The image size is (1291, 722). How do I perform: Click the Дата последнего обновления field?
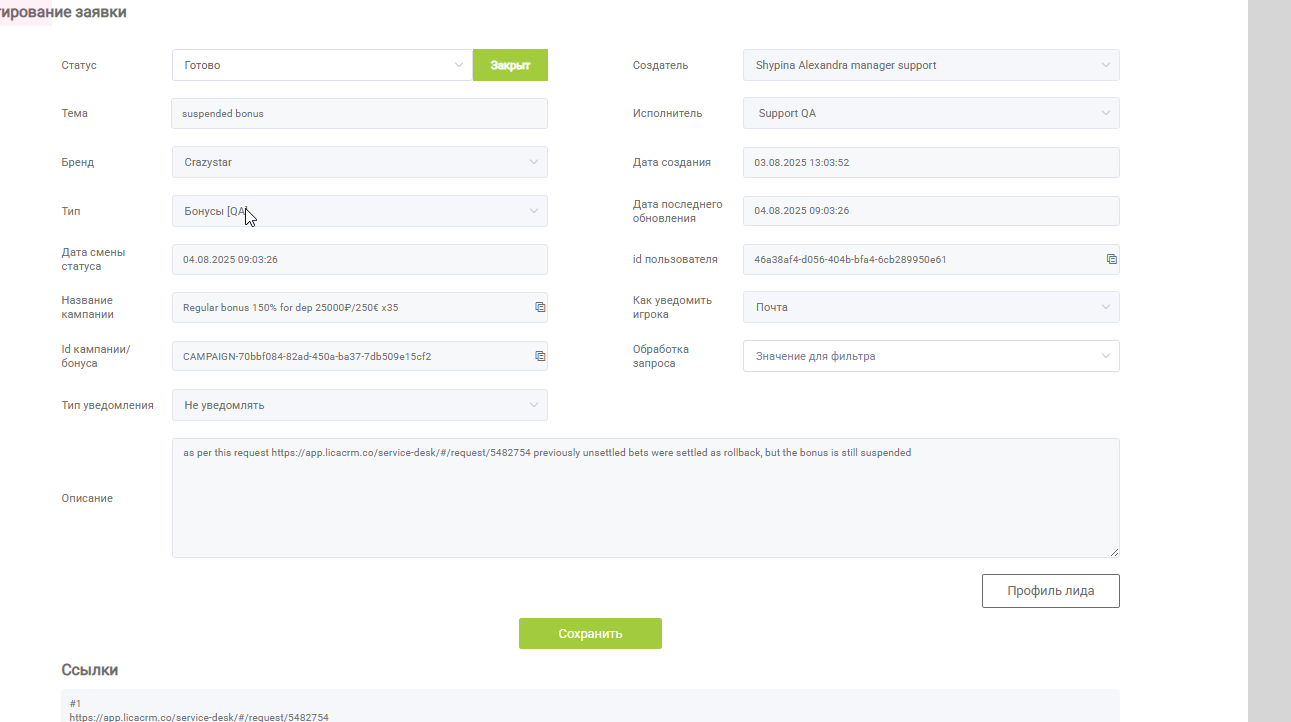pos(931,211)
